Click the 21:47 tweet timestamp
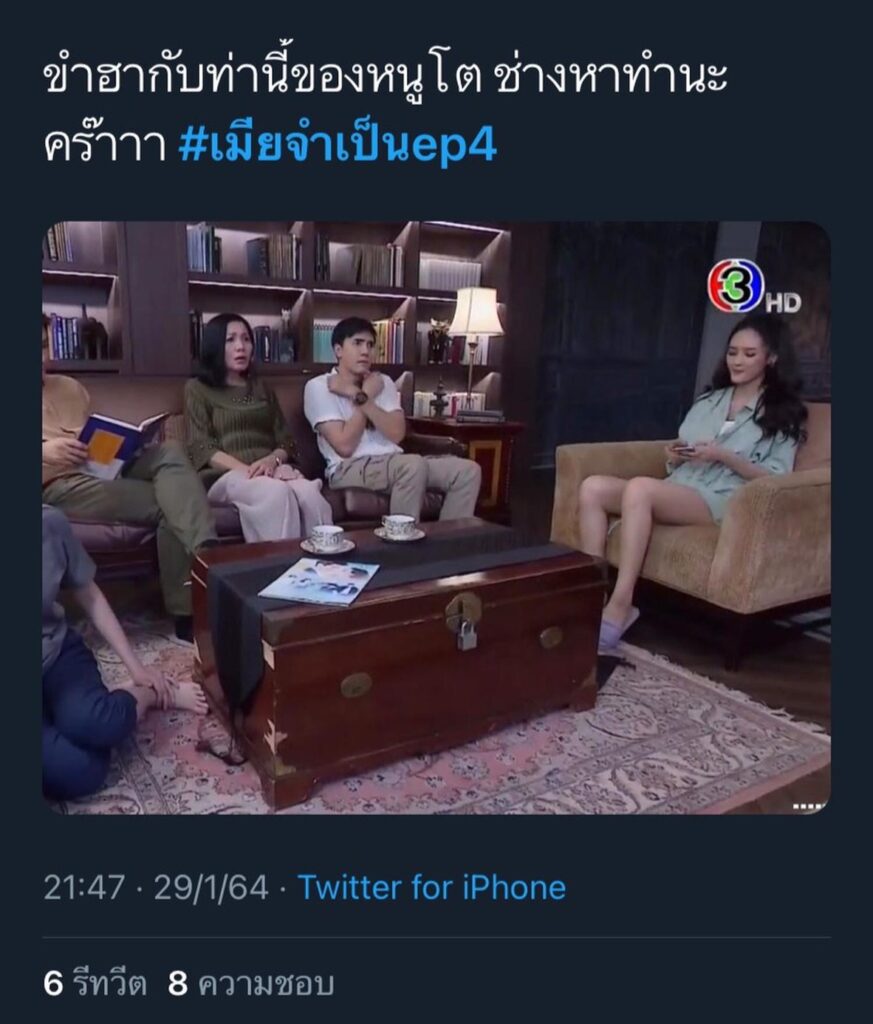 pos(84,888)
